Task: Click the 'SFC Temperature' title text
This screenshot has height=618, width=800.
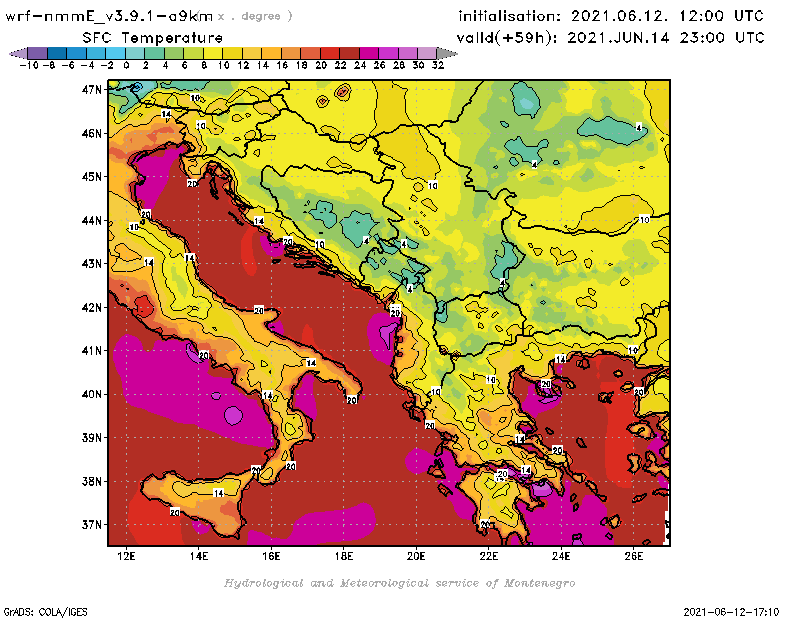Action: [x=153, y=38]
